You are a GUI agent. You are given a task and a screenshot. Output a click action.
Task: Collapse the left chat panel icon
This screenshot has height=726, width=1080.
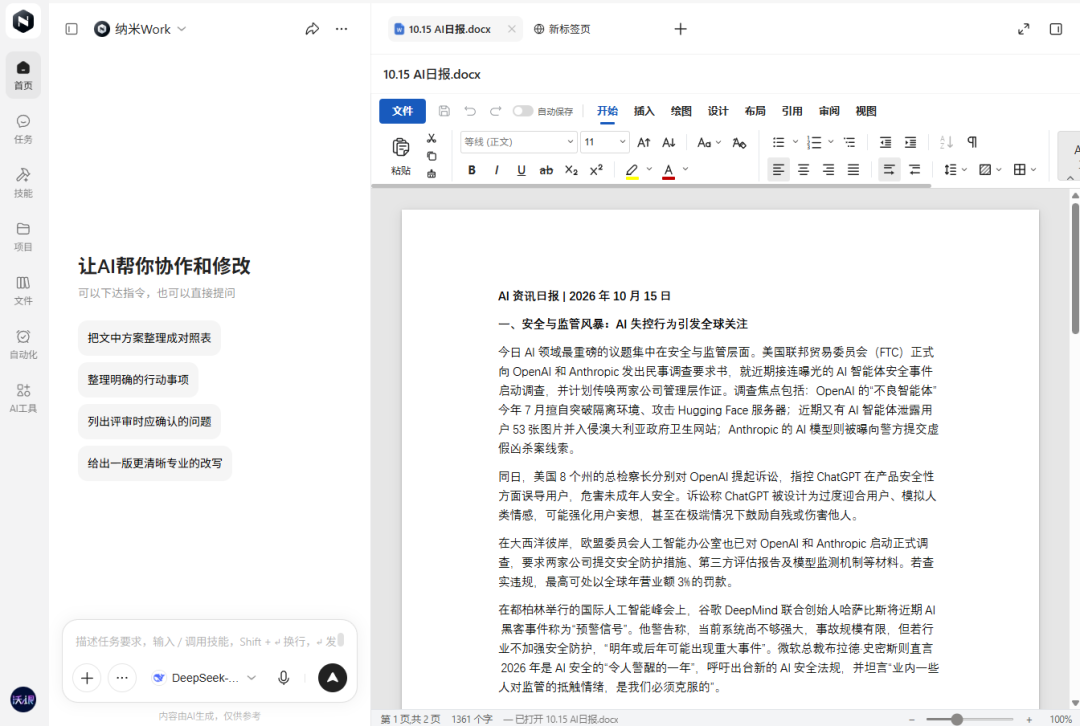point(72,29)
